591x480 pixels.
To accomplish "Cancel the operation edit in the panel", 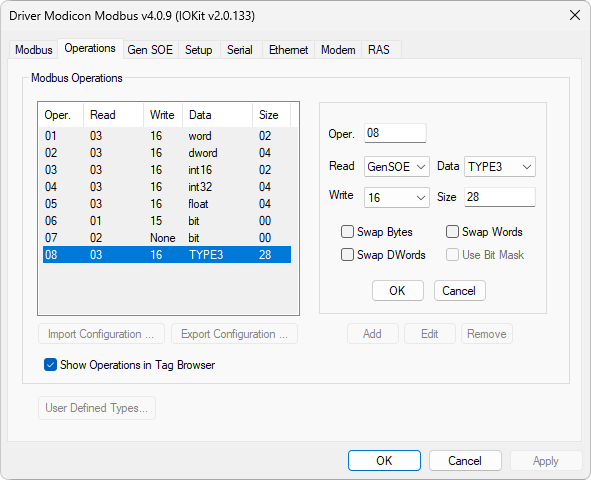I will (x=459, y=290).
